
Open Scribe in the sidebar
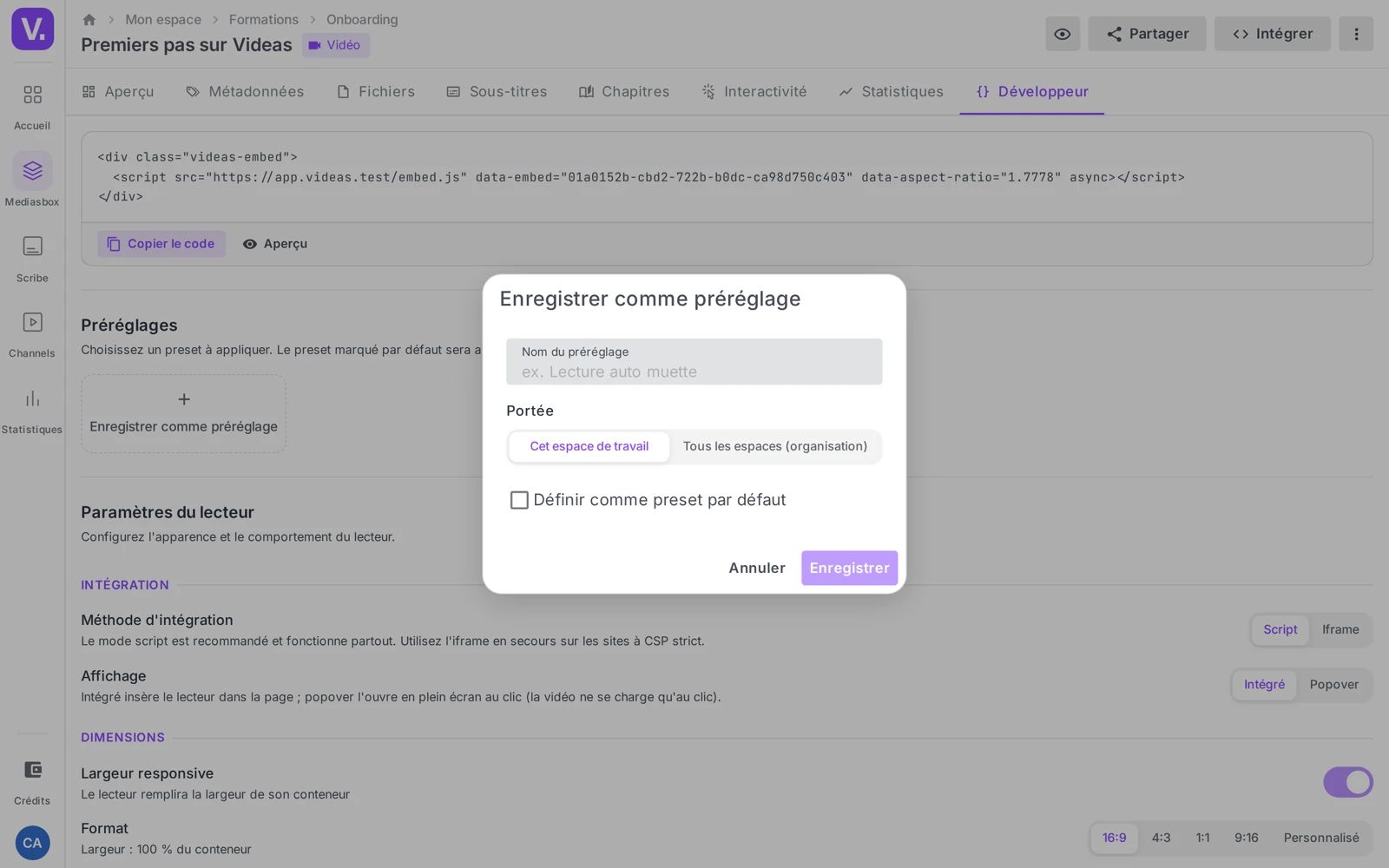32,259
